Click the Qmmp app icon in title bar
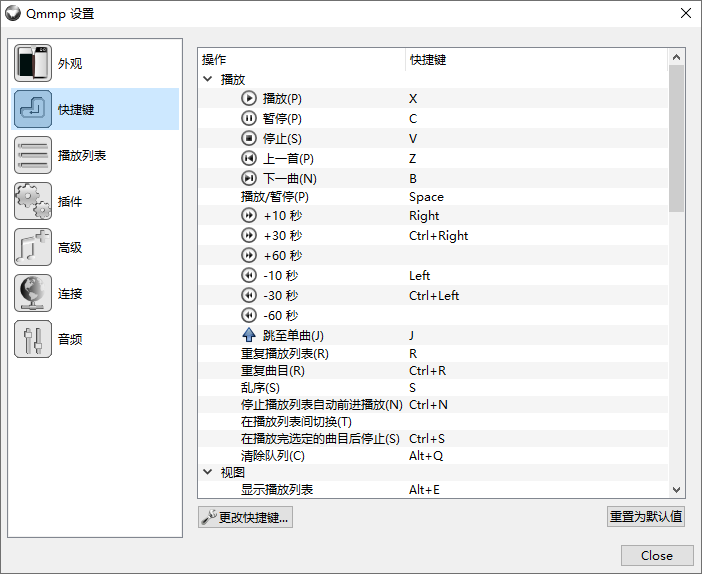 (x=13, y=13)
